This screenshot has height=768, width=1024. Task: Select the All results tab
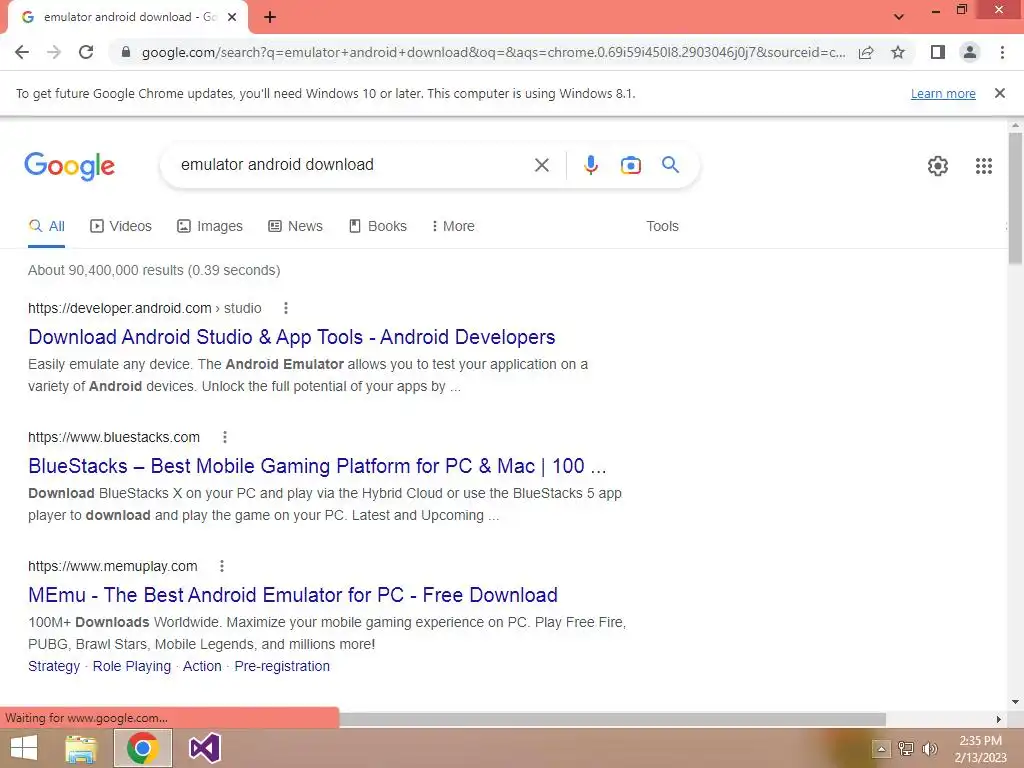click(46, 227)
